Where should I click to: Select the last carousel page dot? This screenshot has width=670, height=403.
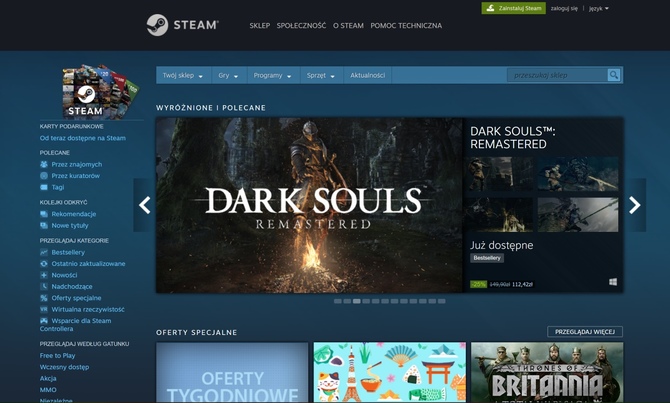(x=441, y=301)
